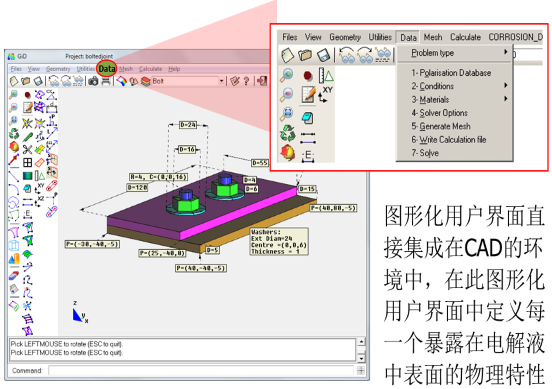Screen dimensions: 552x389
Task: Open the highlighted Data menu in main window
Action: click(x=106, y=69)
